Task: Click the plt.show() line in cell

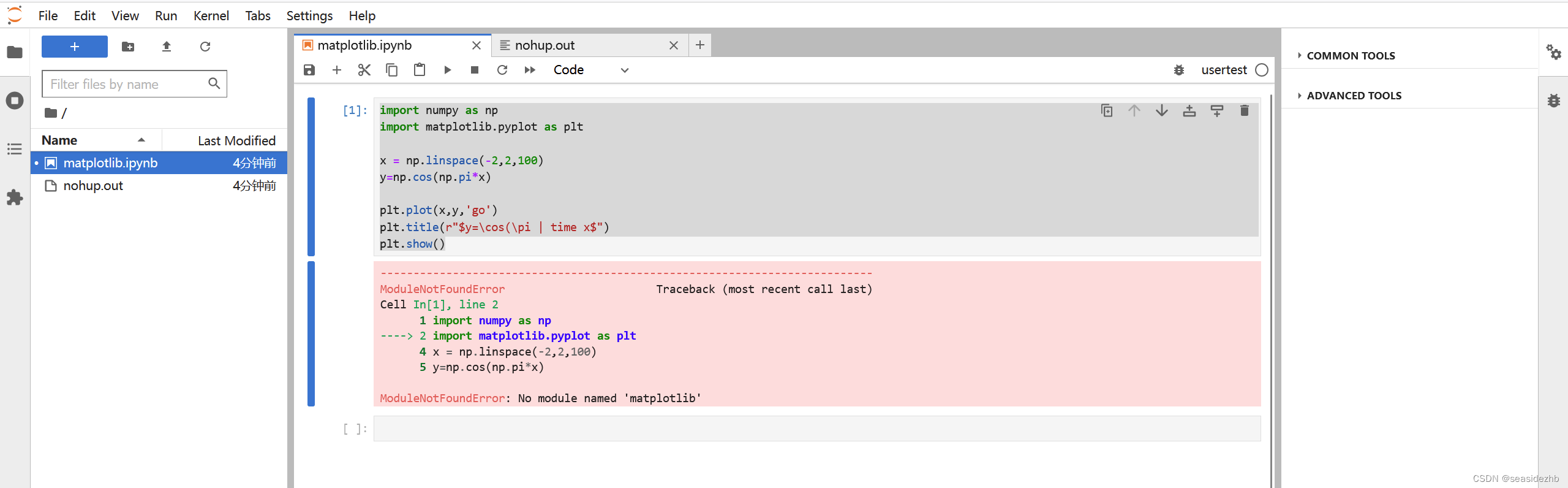Action: point(412,244)
